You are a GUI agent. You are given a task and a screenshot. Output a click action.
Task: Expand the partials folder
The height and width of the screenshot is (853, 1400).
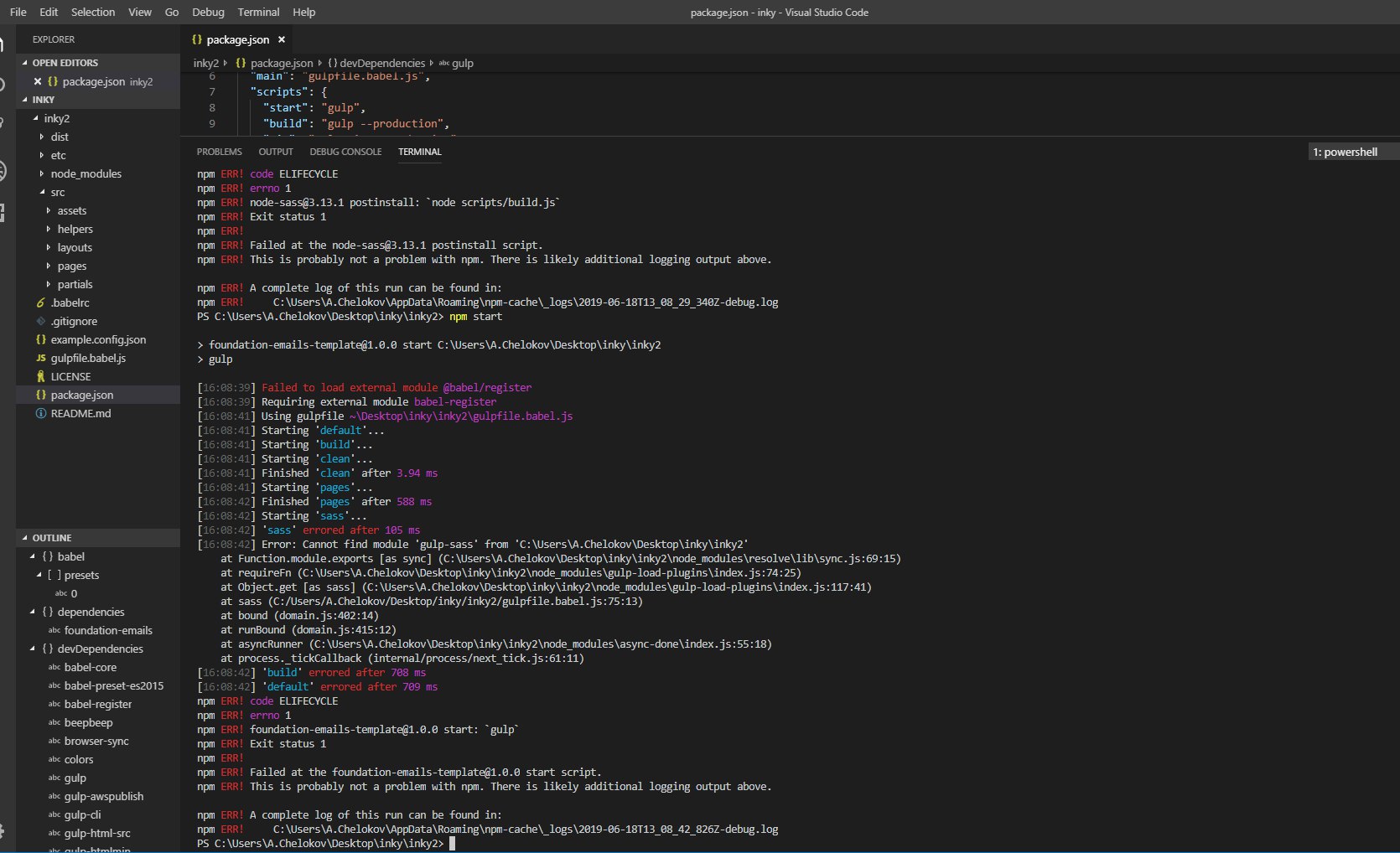[49, 284]
